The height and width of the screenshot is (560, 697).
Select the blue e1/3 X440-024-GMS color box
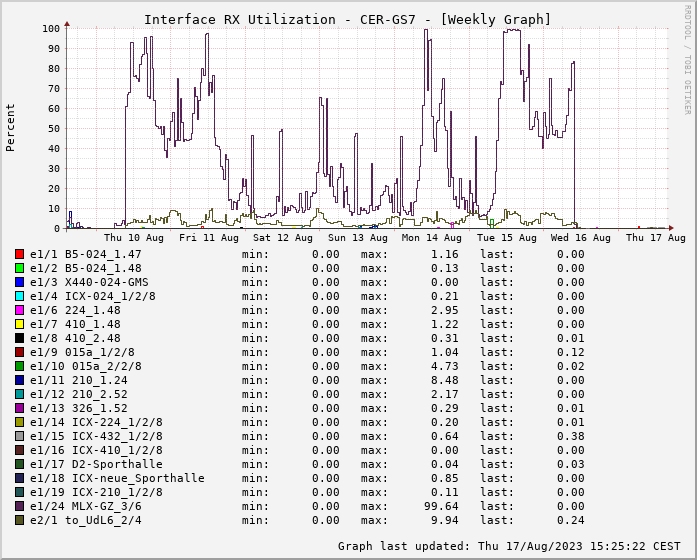pyautogui.click(x=19, y=283)
